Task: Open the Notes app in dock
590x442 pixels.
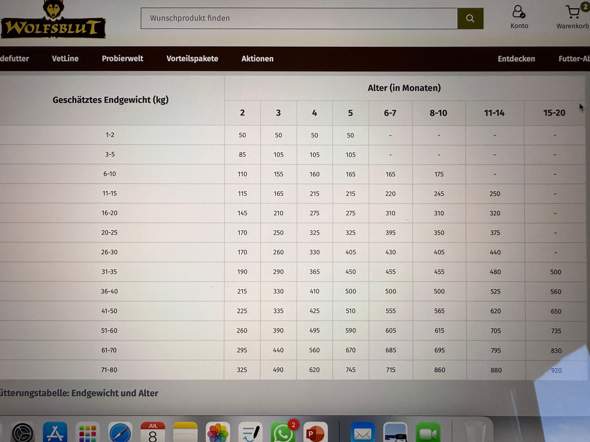Action: click(x=185, y=433)
